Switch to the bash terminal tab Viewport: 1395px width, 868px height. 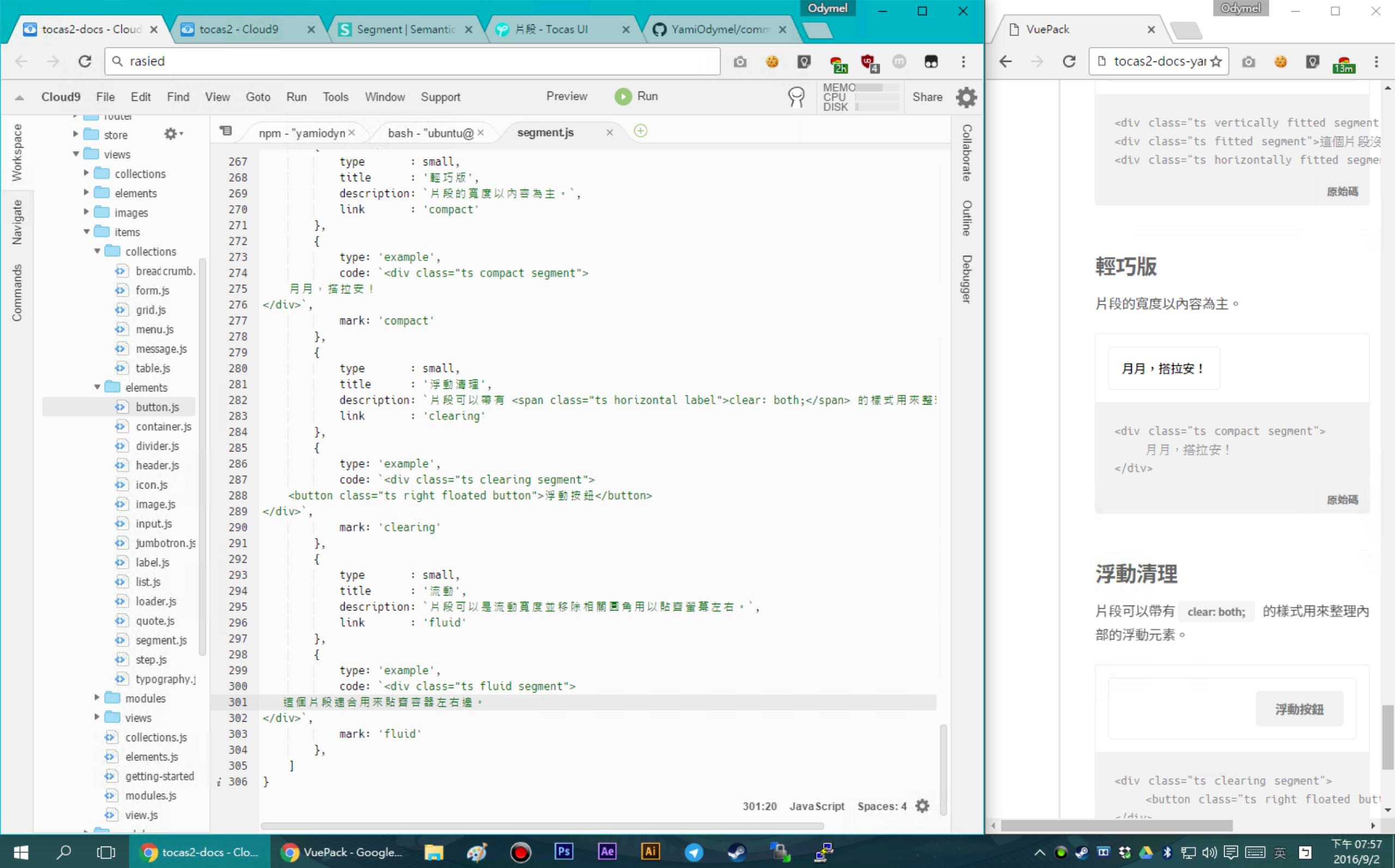coord(430,133)
